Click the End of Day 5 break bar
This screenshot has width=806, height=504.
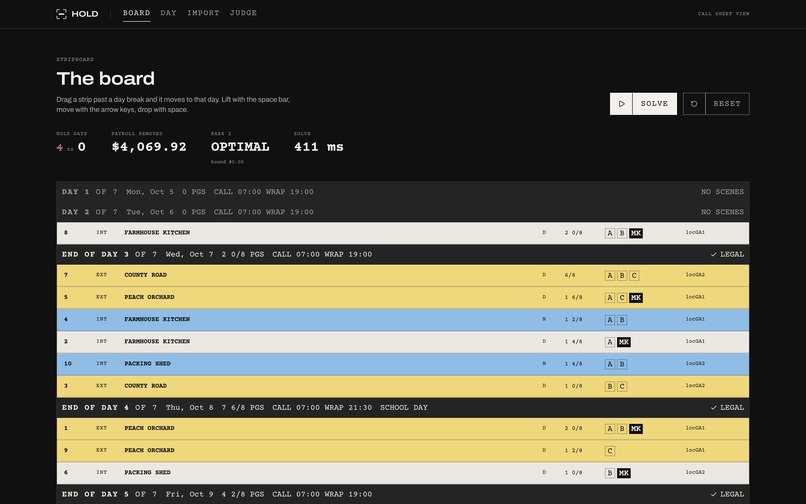click(x=402, y=494)
